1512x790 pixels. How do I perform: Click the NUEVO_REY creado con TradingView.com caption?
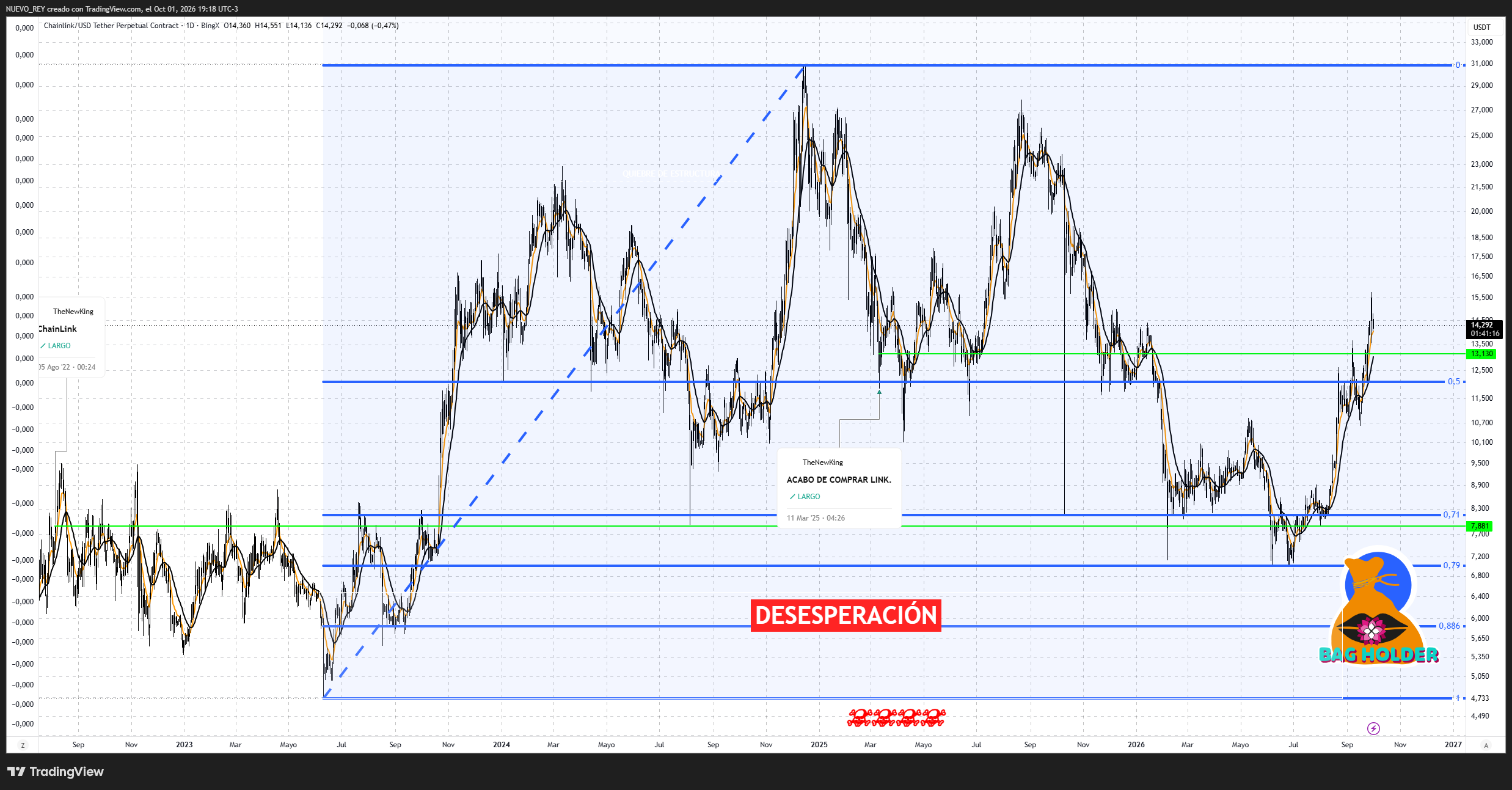[x=122, y=9]
